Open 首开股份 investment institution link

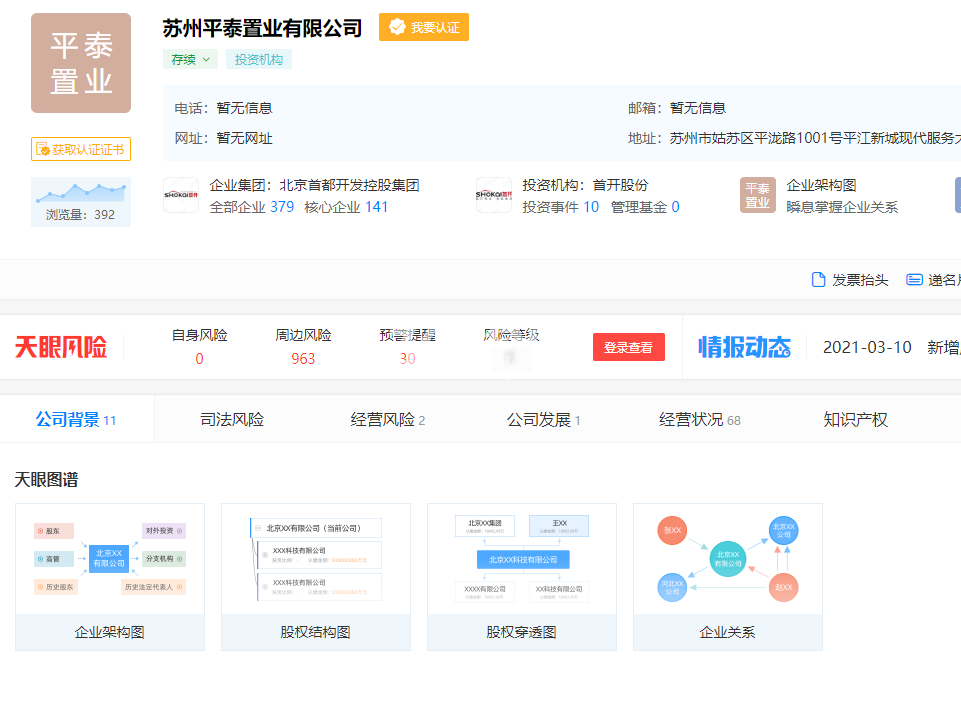click(x=620, y=185)
